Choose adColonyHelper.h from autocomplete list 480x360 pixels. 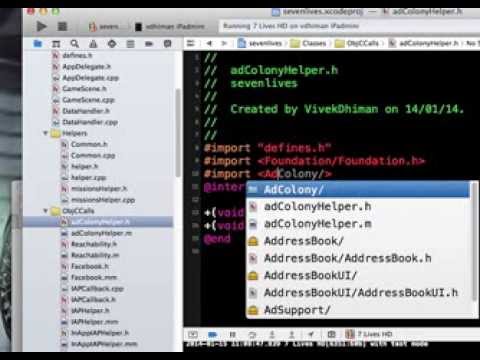[358, 207]
